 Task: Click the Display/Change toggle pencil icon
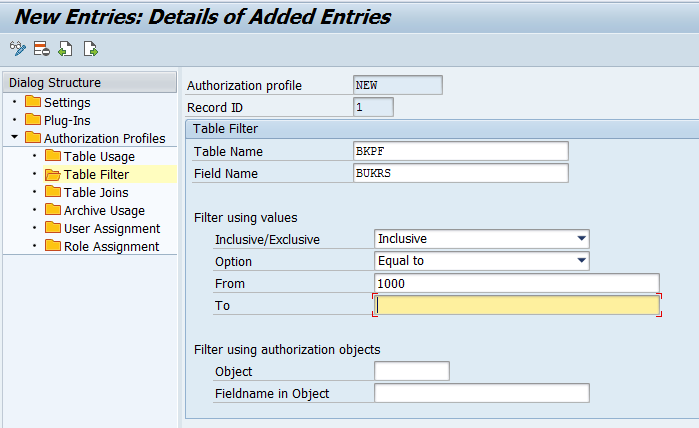tap(18, 49)
